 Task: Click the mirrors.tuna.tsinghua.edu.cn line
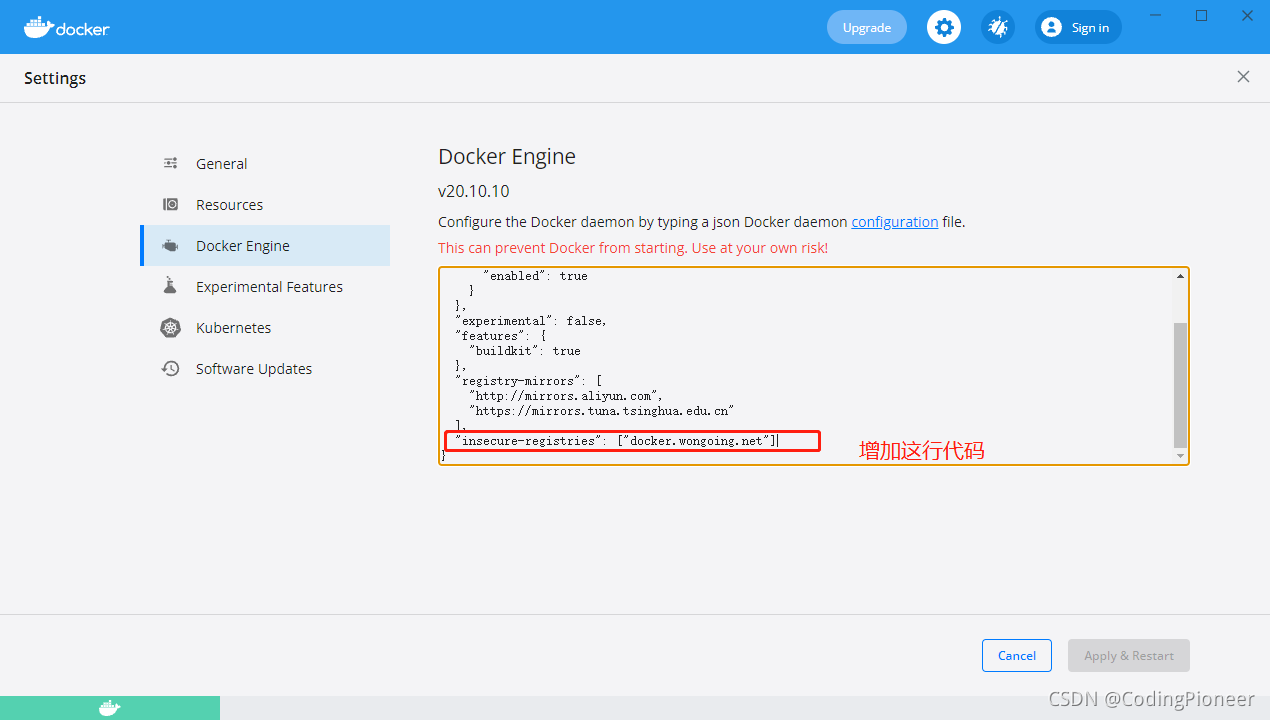point(602,411)
